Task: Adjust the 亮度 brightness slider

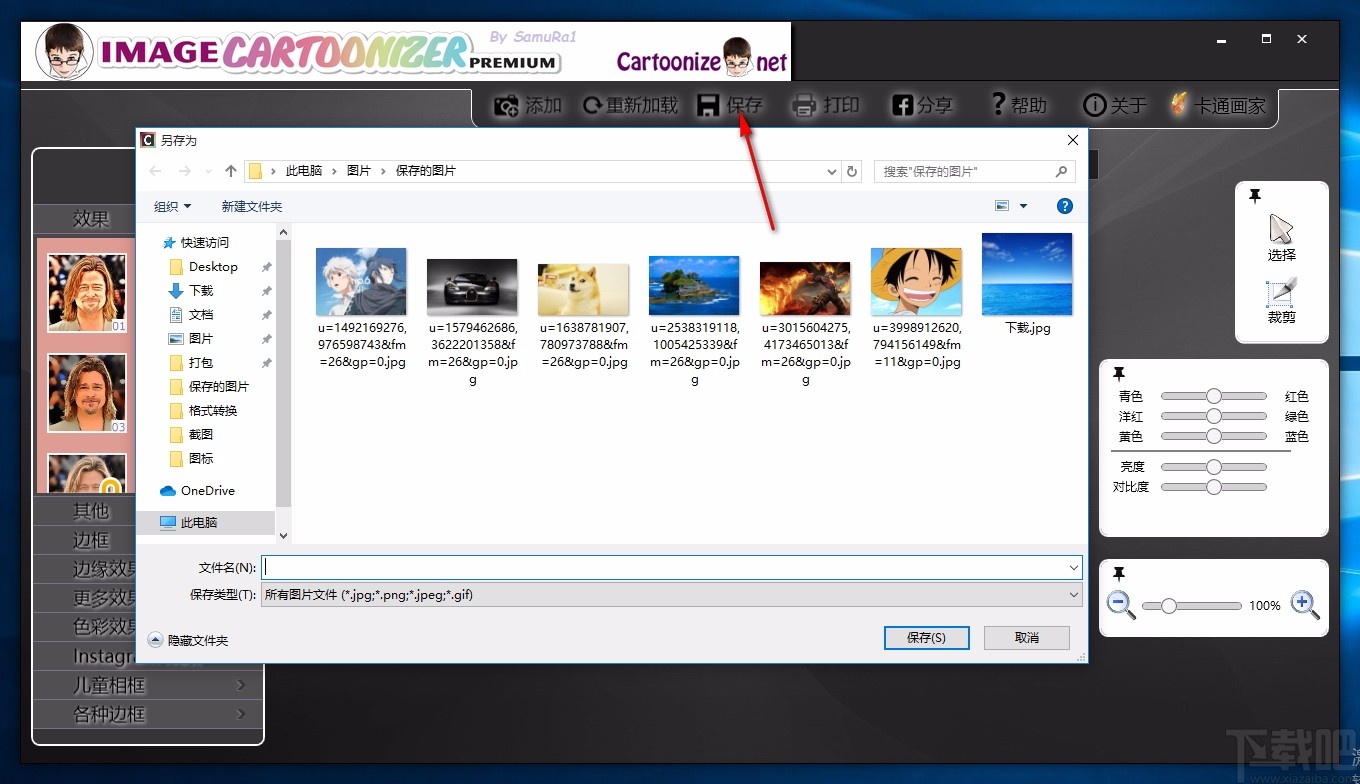Action: pyautogui.click(x=1214, y=467)
